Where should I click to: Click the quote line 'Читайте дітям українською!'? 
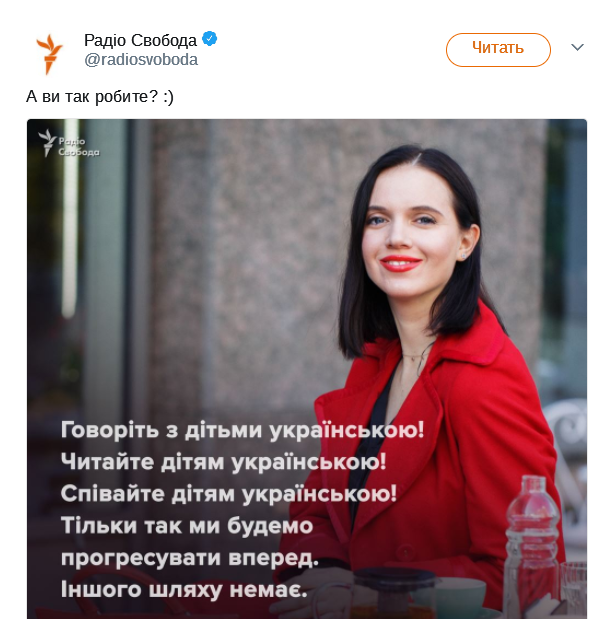tap(223, 462)
